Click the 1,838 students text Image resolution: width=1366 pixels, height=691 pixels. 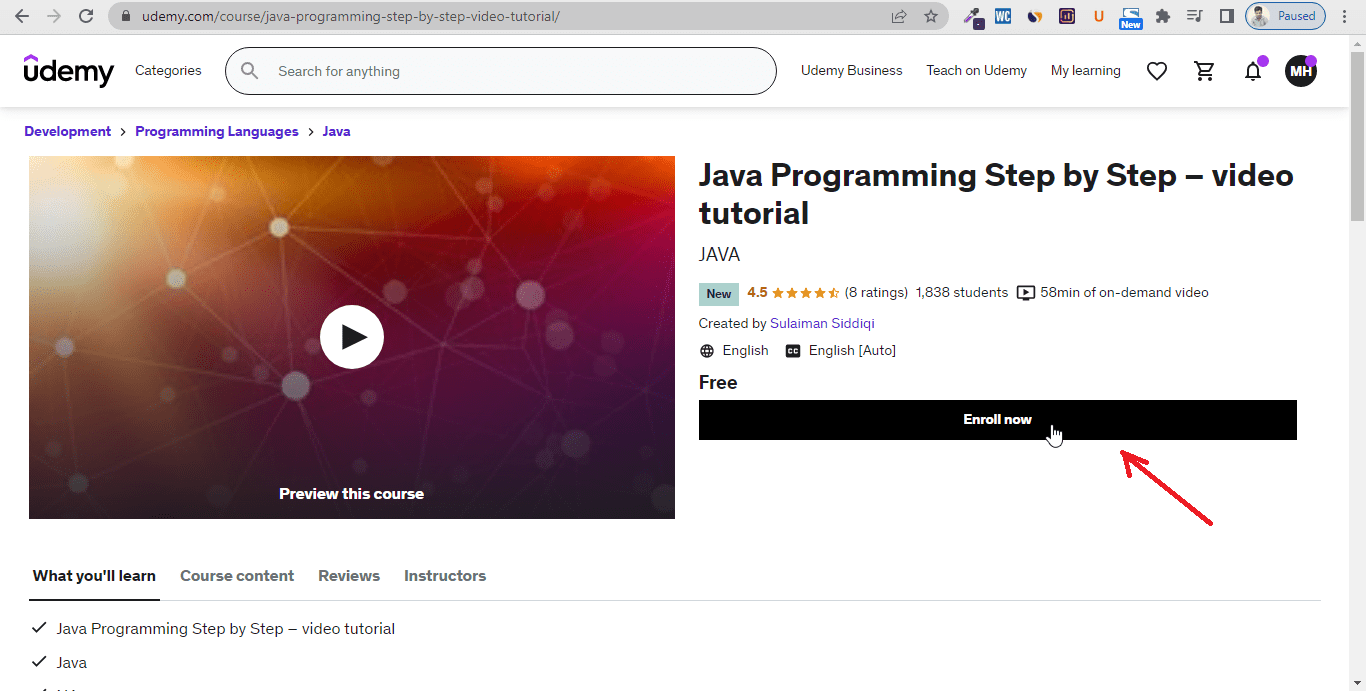coord(962,293)
